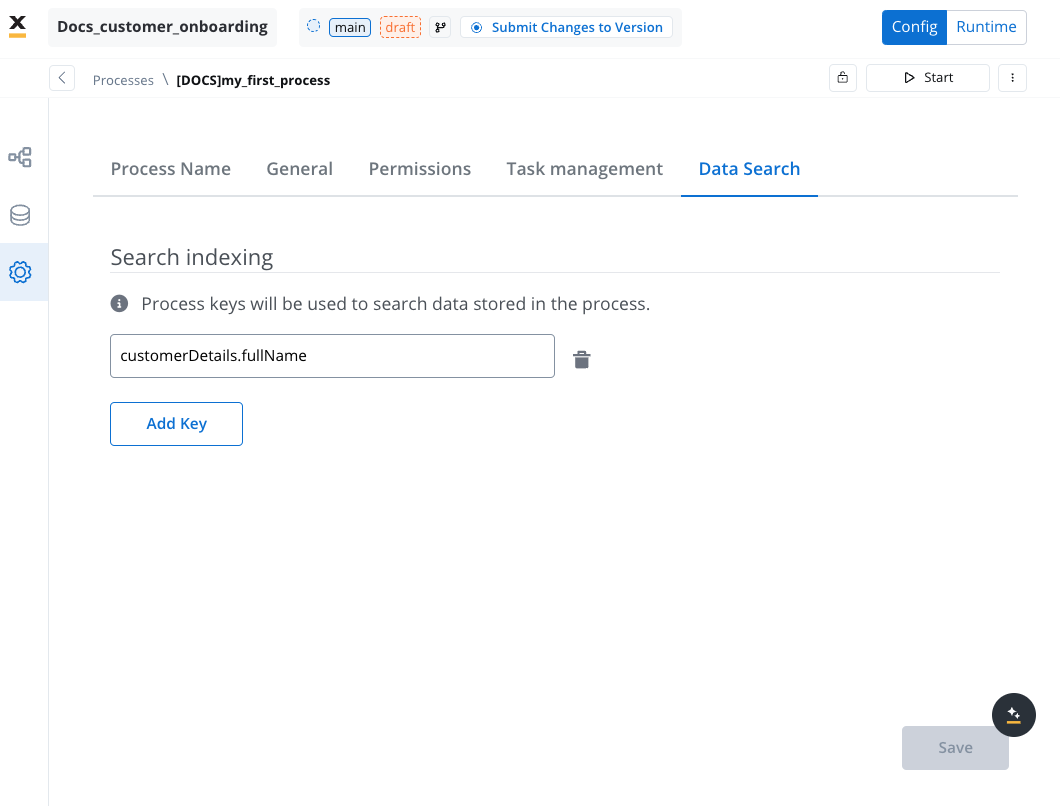The width and height of the screenshot is (1060, 806).
Task: Click the Add Key button
Action: 176,424
